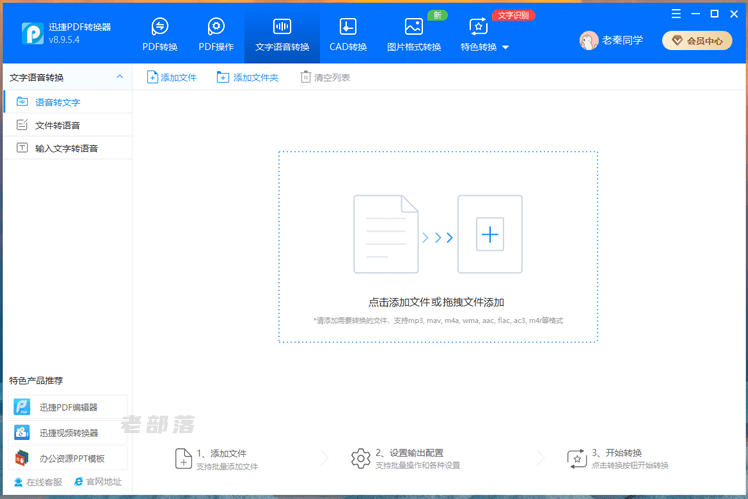The width and height of the screenshot is (748, 499).
Task: Open the CAD转换 tab
Action: [x=348, y=34]
